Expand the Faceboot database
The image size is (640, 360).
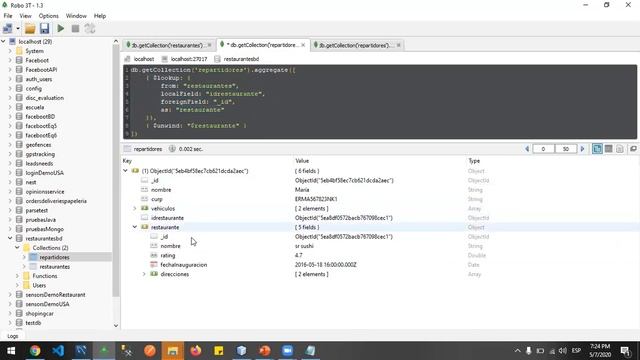click(x=10, y=60)
